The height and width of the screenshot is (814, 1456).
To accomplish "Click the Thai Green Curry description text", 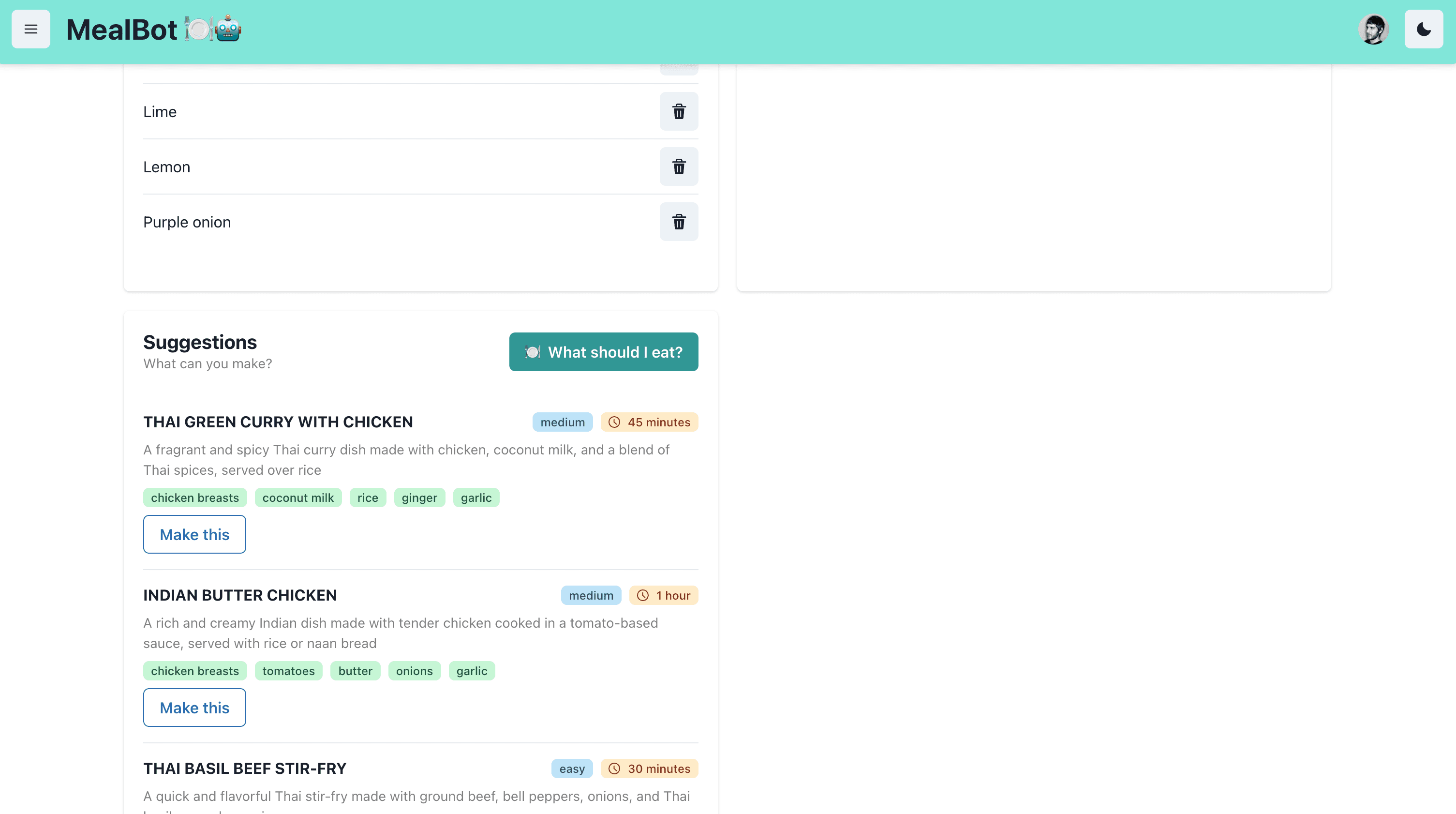I will 406,460.
